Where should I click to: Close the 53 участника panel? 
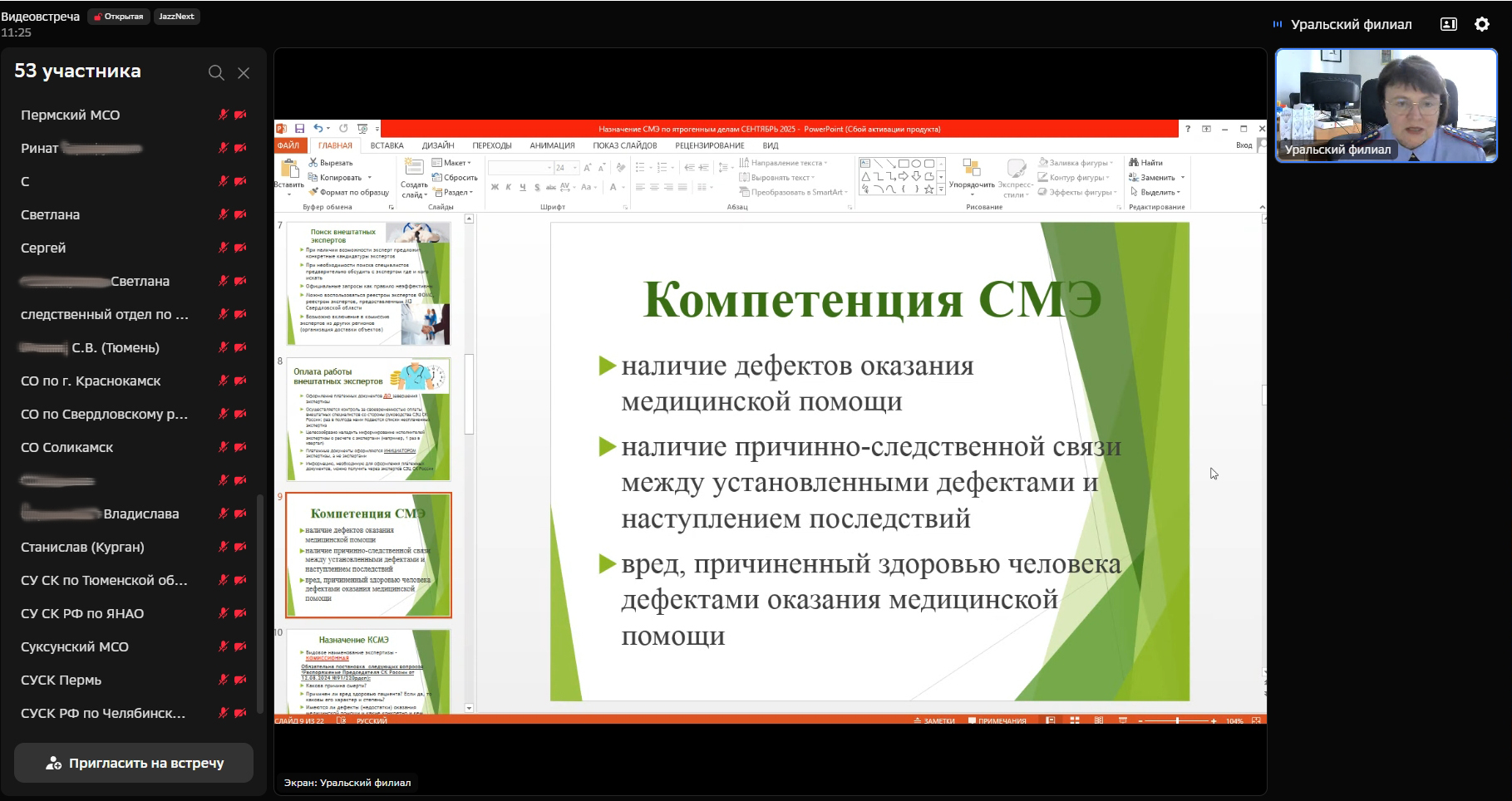coord(244,73)
